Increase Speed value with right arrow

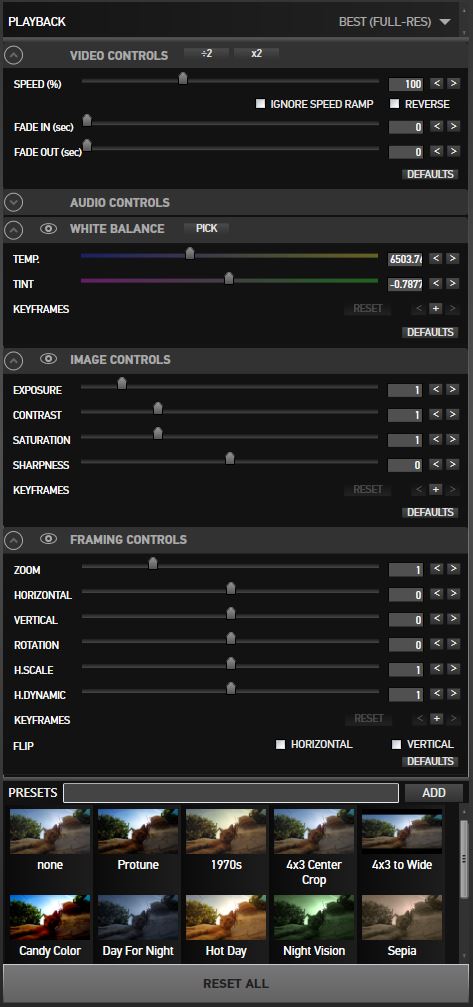pos(454,83)
